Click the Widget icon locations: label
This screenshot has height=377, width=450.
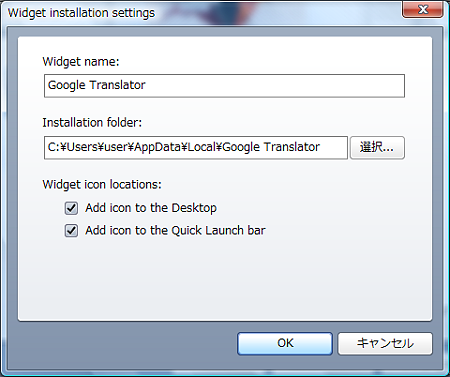click(102, 185)
